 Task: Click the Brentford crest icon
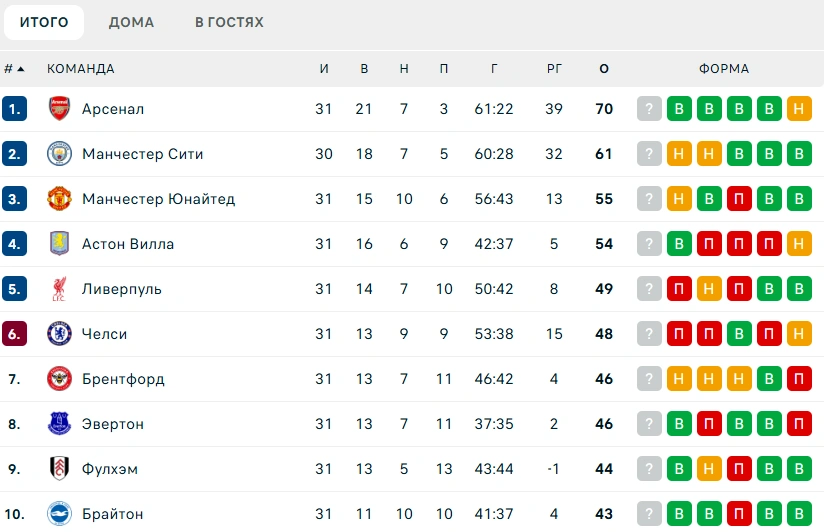click(60, 379)
